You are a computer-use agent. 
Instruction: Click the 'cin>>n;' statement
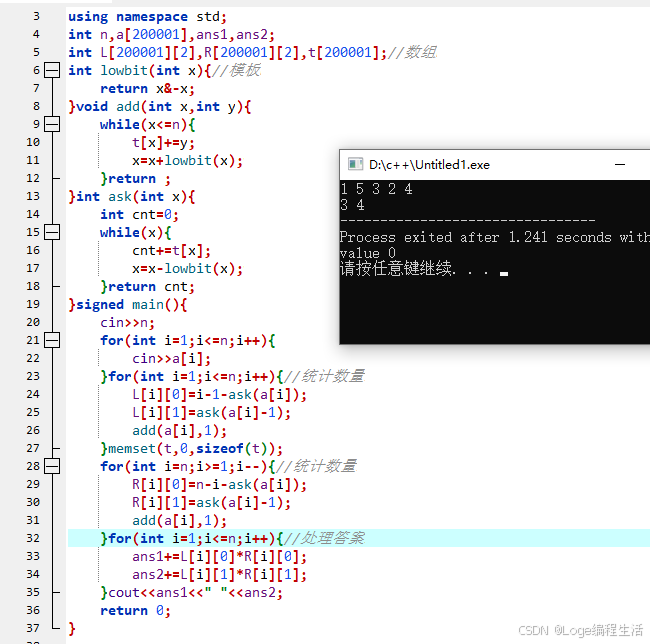tap(127, 322)
